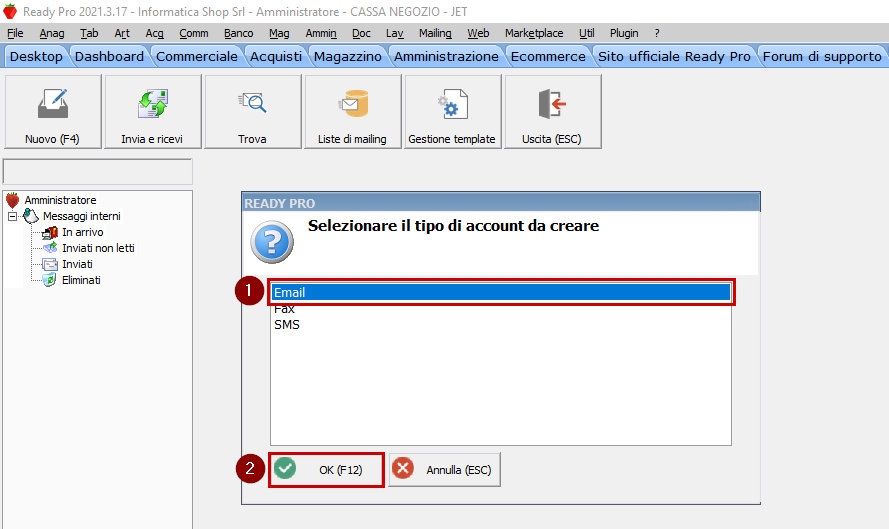Click the Inviati envelope icon

pos(50,264)
